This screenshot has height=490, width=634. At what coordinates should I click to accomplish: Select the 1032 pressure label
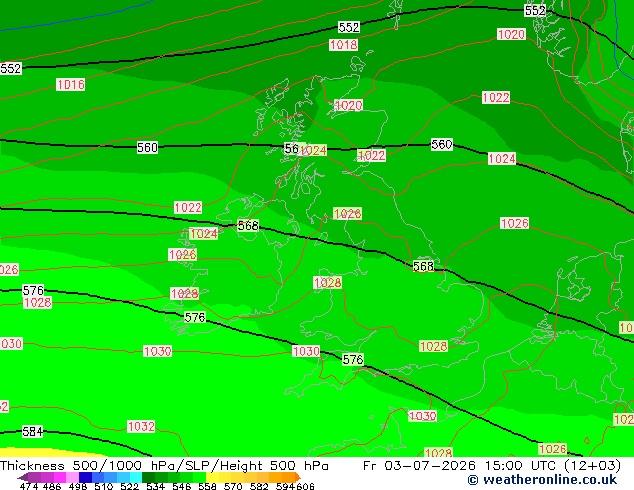click(141, 427)
